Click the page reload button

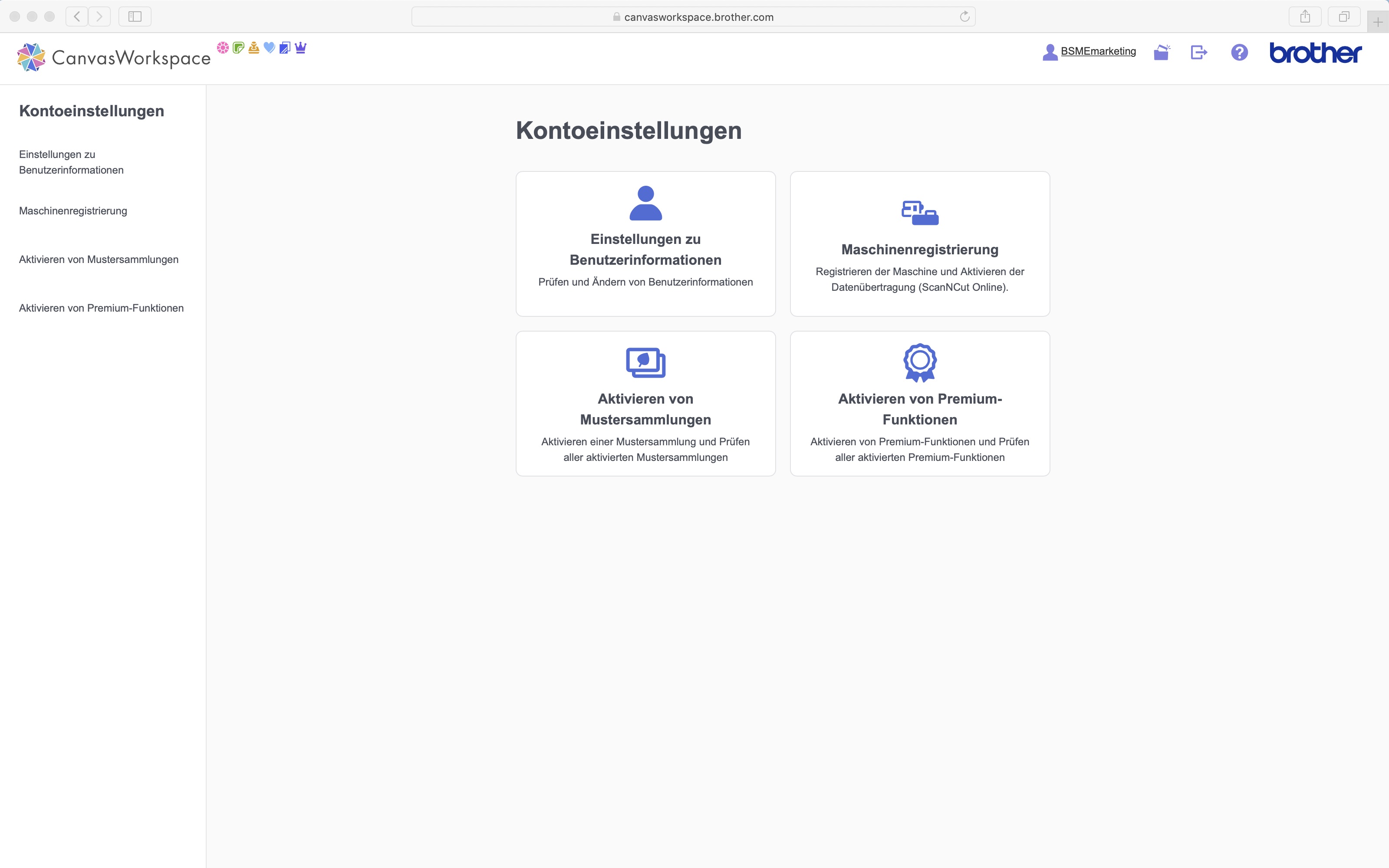[964, 16]
